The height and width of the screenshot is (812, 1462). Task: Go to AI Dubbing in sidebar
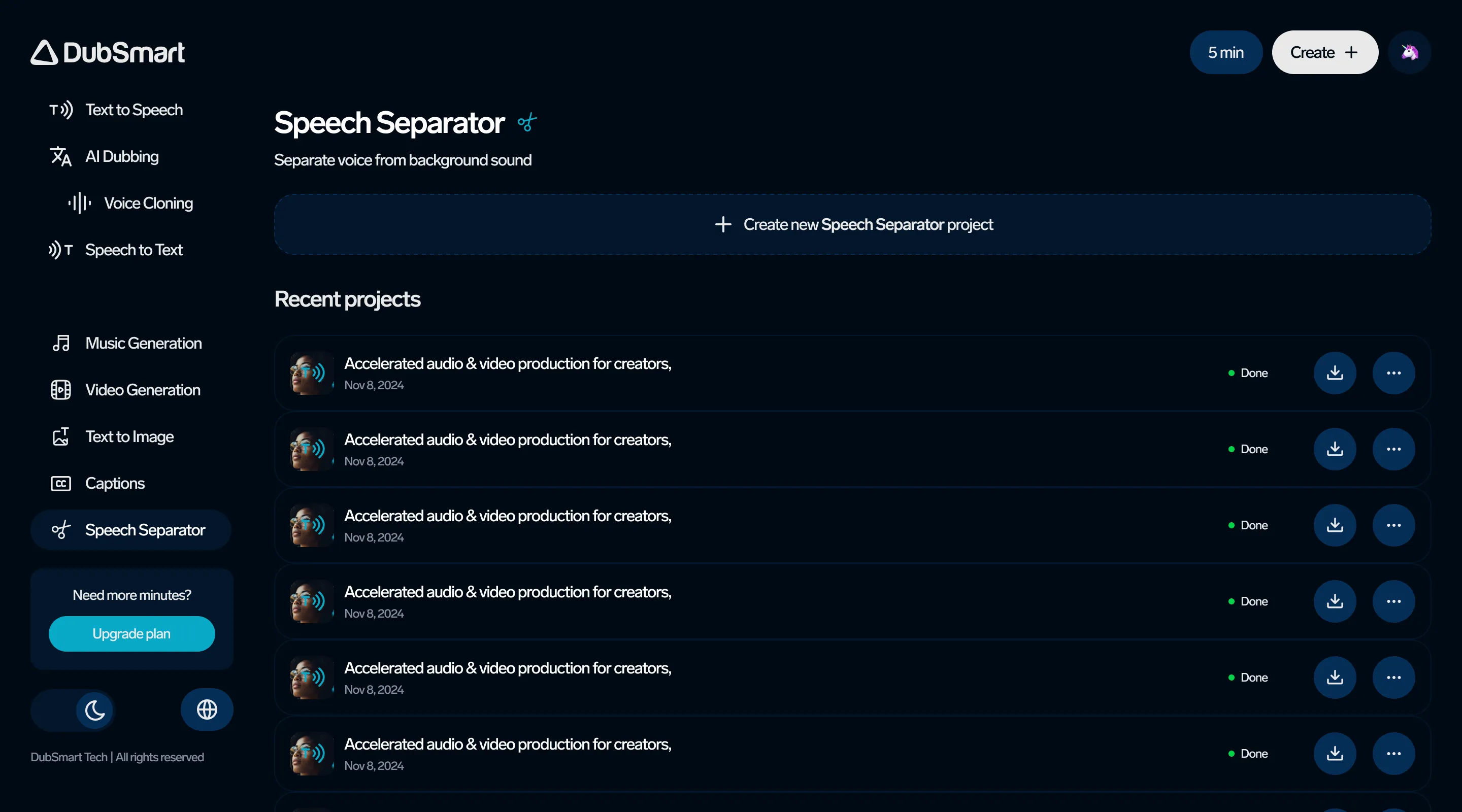pos(105,156)
